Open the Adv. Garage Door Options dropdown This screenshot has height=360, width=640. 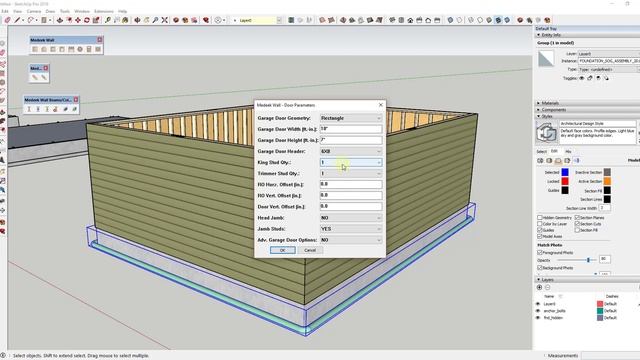[x=351, y=240]
